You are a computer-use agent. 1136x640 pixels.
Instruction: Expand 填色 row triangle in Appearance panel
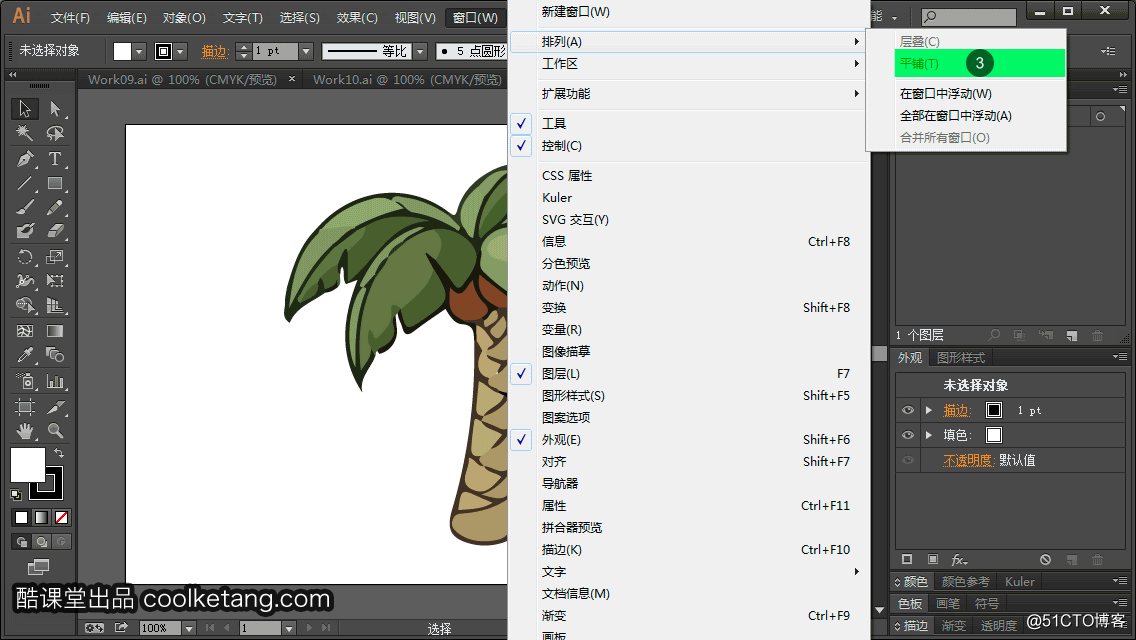point(929,435)
